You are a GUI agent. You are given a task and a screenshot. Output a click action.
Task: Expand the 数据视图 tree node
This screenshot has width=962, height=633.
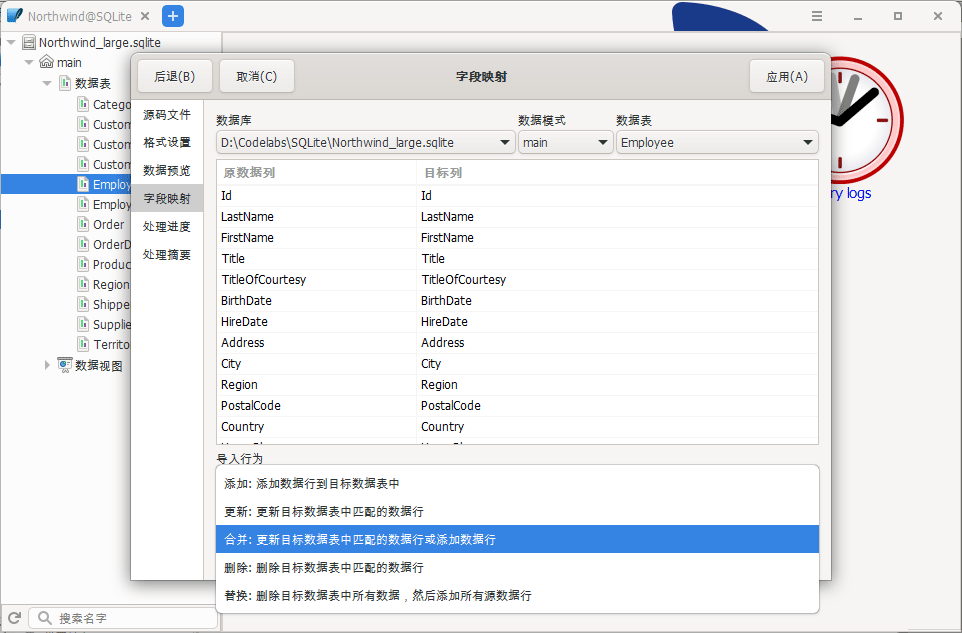47,365
